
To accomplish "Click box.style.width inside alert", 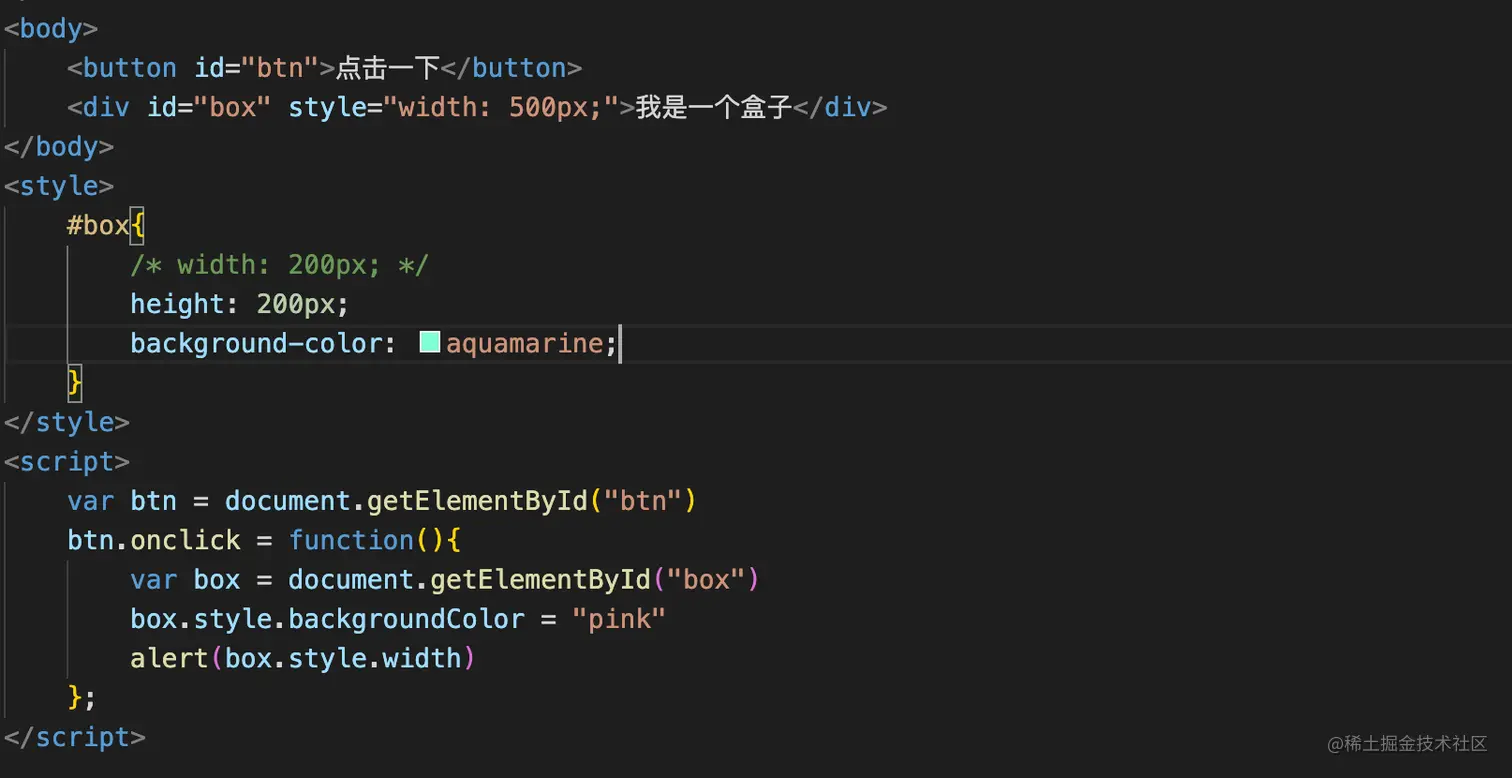I will 343,659.
